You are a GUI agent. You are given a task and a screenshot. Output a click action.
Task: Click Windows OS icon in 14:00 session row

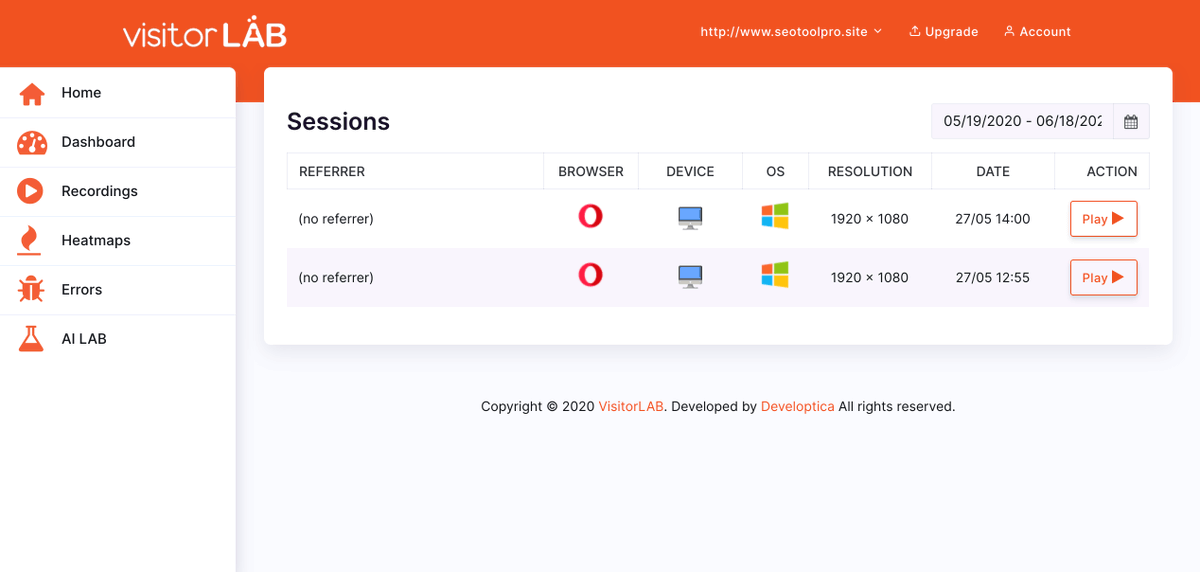pos(775,216)
